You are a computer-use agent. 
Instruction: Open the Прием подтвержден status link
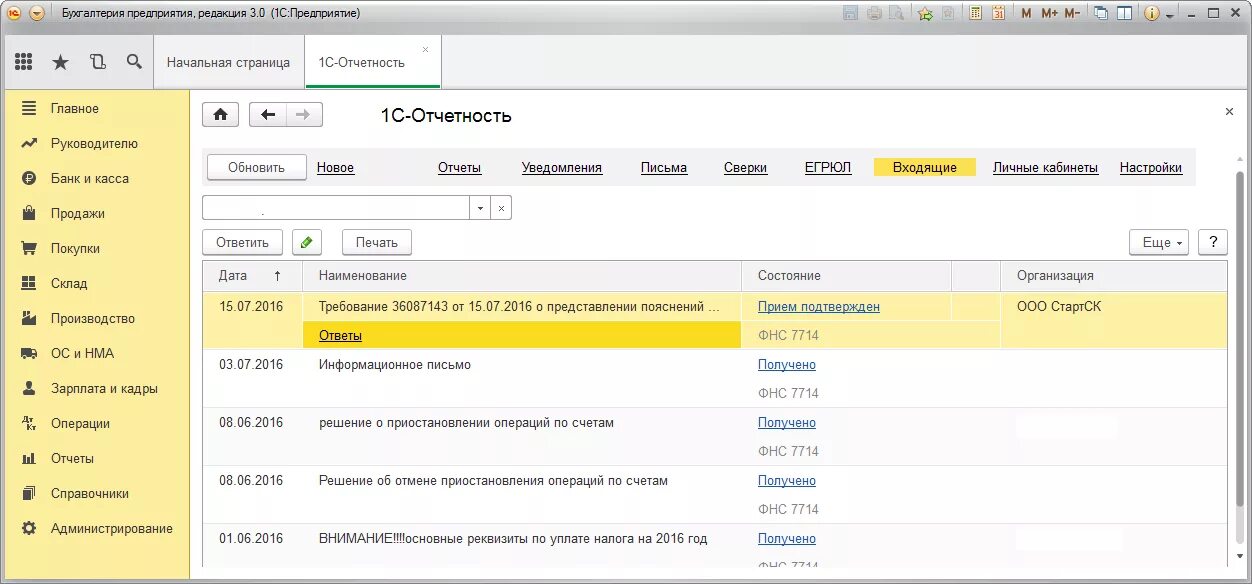pos(818,307)
